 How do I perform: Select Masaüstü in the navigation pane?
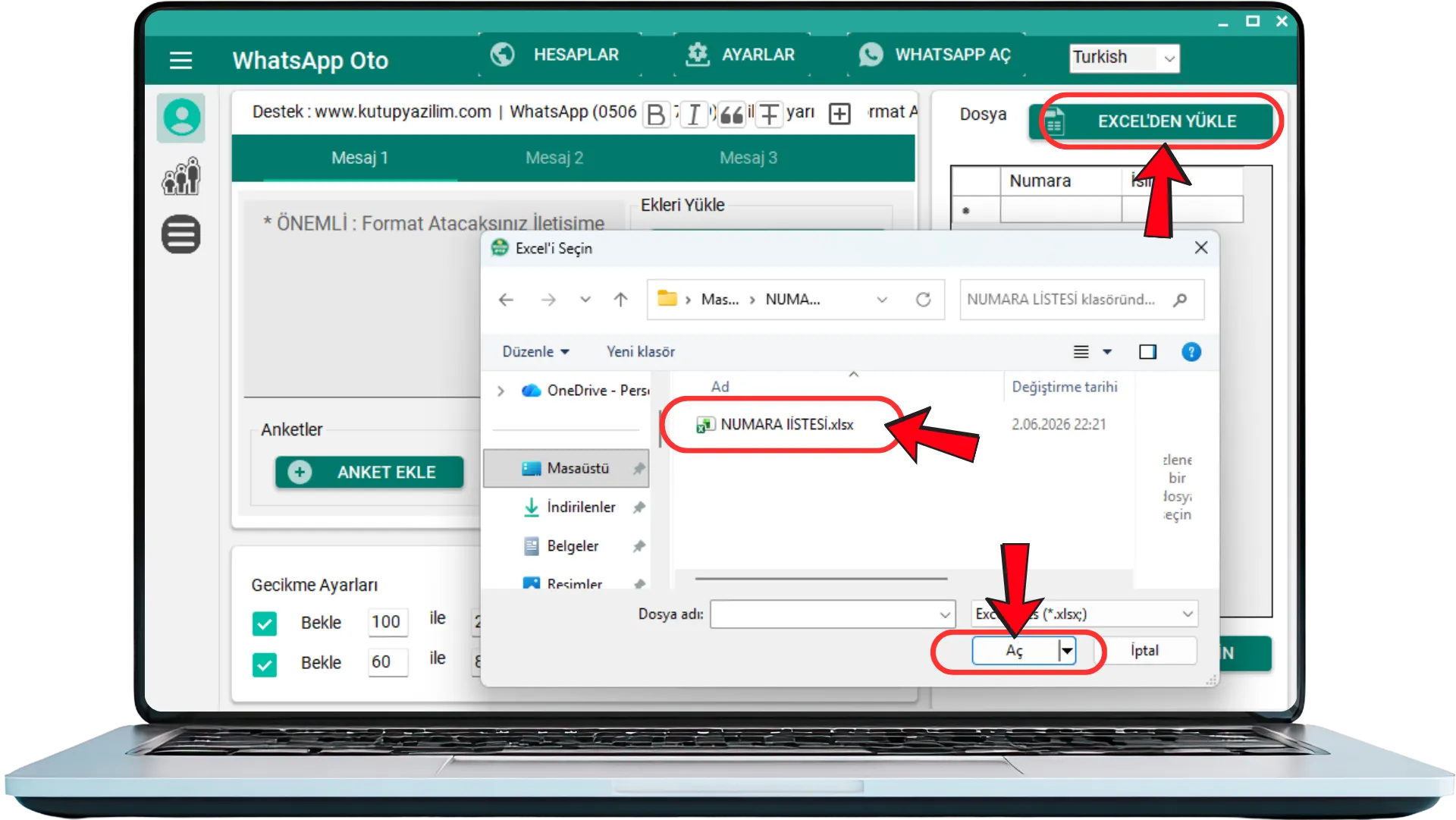click(566, 469)
